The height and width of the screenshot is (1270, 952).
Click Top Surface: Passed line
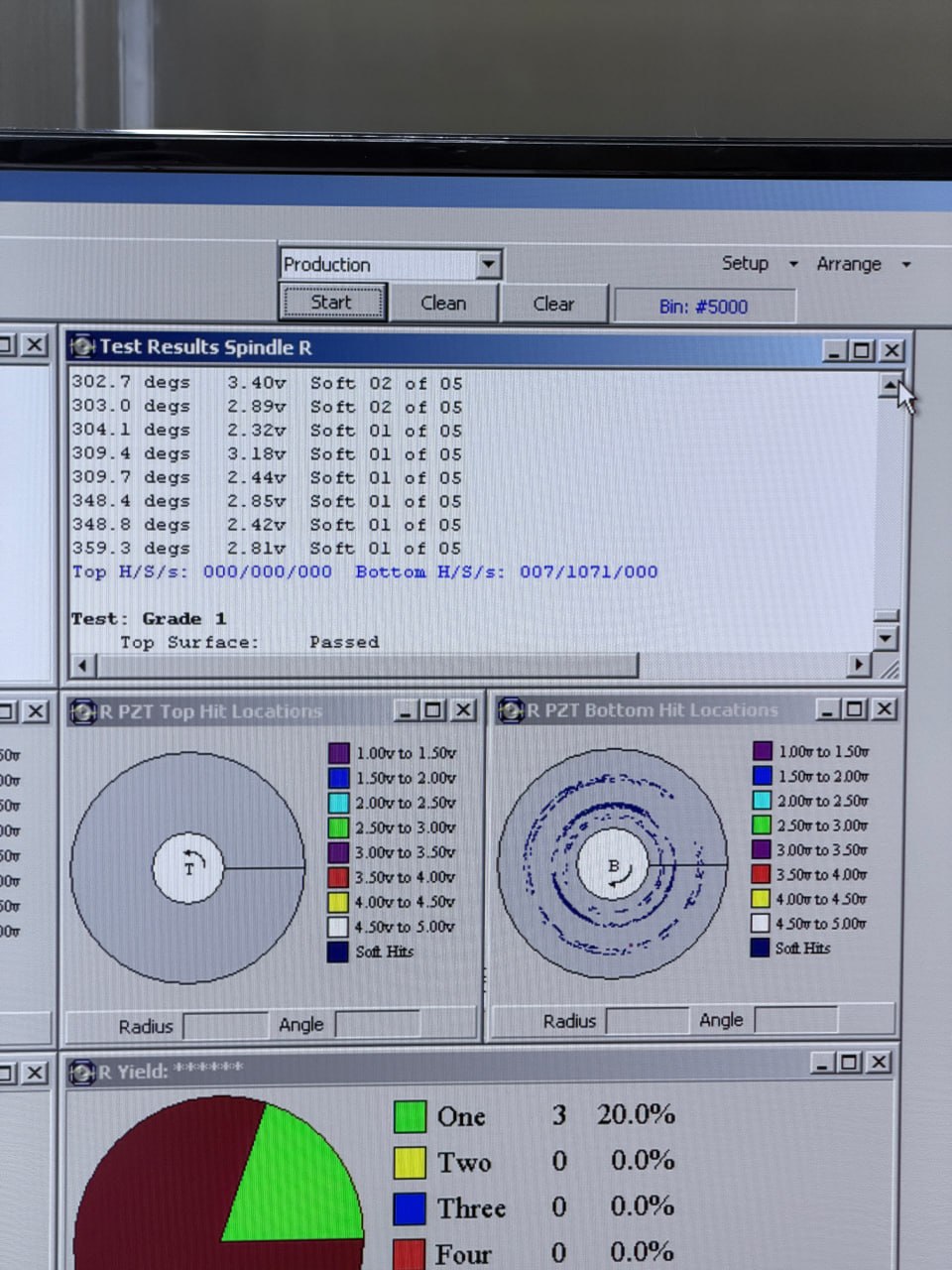click(250, 642)
